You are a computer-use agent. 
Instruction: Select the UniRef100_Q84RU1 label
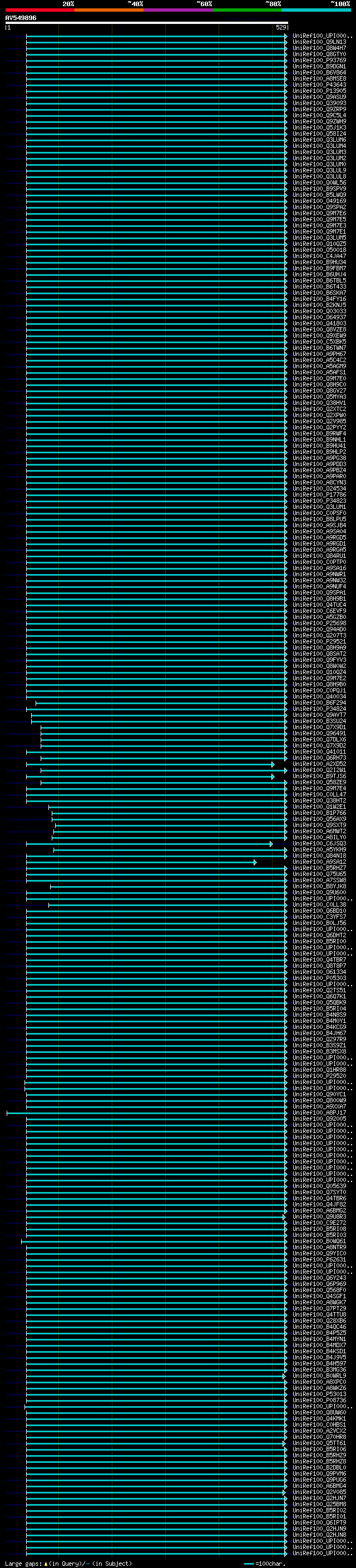(x=319, y=556)
